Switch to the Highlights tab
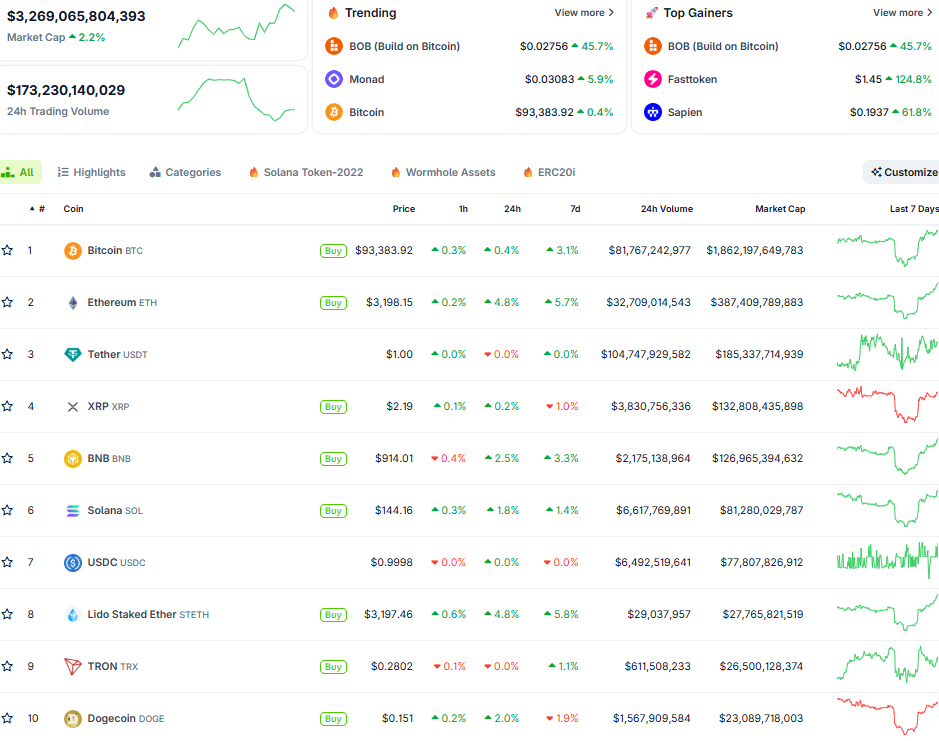 point(91,172)
